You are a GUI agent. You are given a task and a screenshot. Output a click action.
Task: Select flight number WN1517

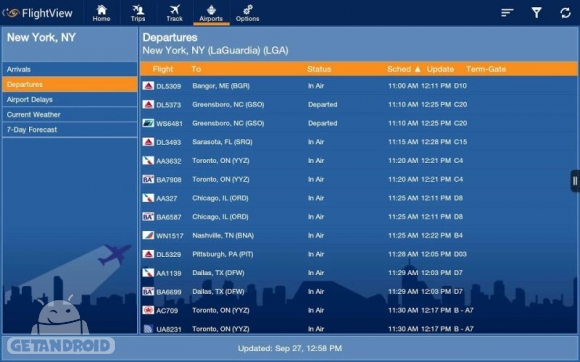(x=170, y=236)
